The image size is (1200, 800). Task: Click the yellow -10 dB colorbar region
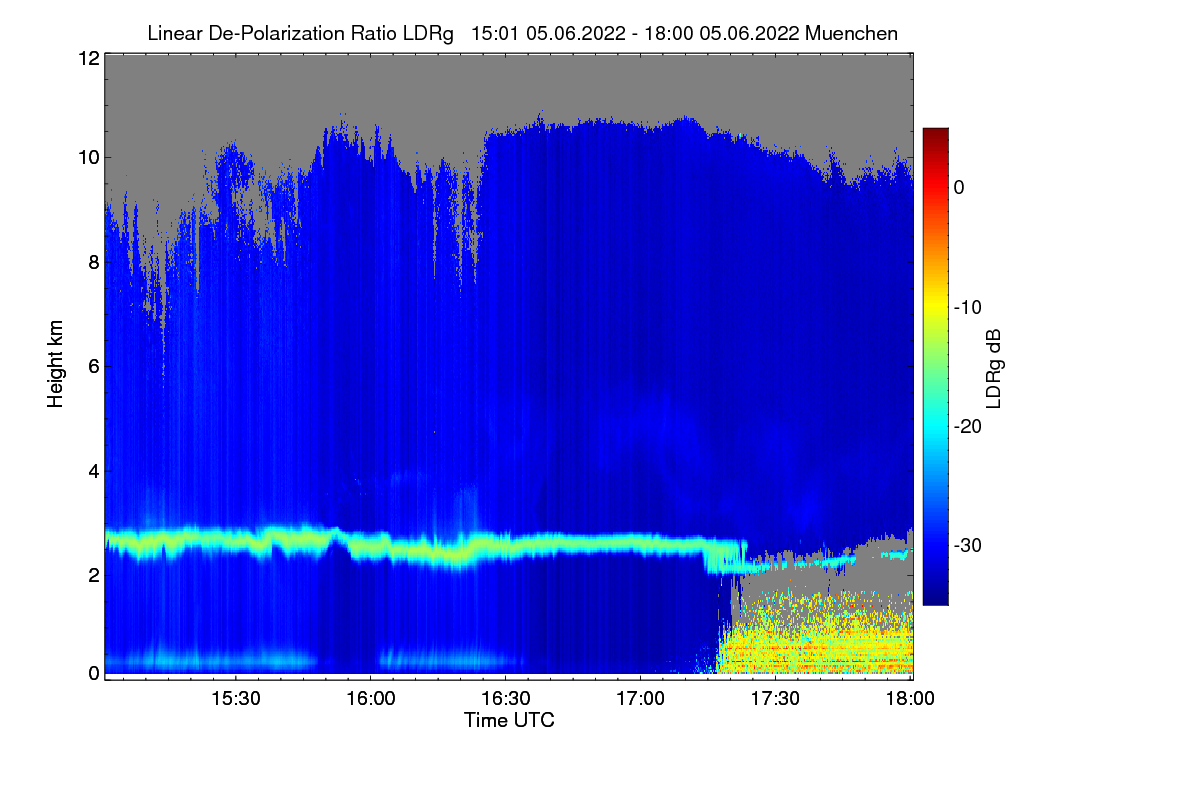pos(935,306)
